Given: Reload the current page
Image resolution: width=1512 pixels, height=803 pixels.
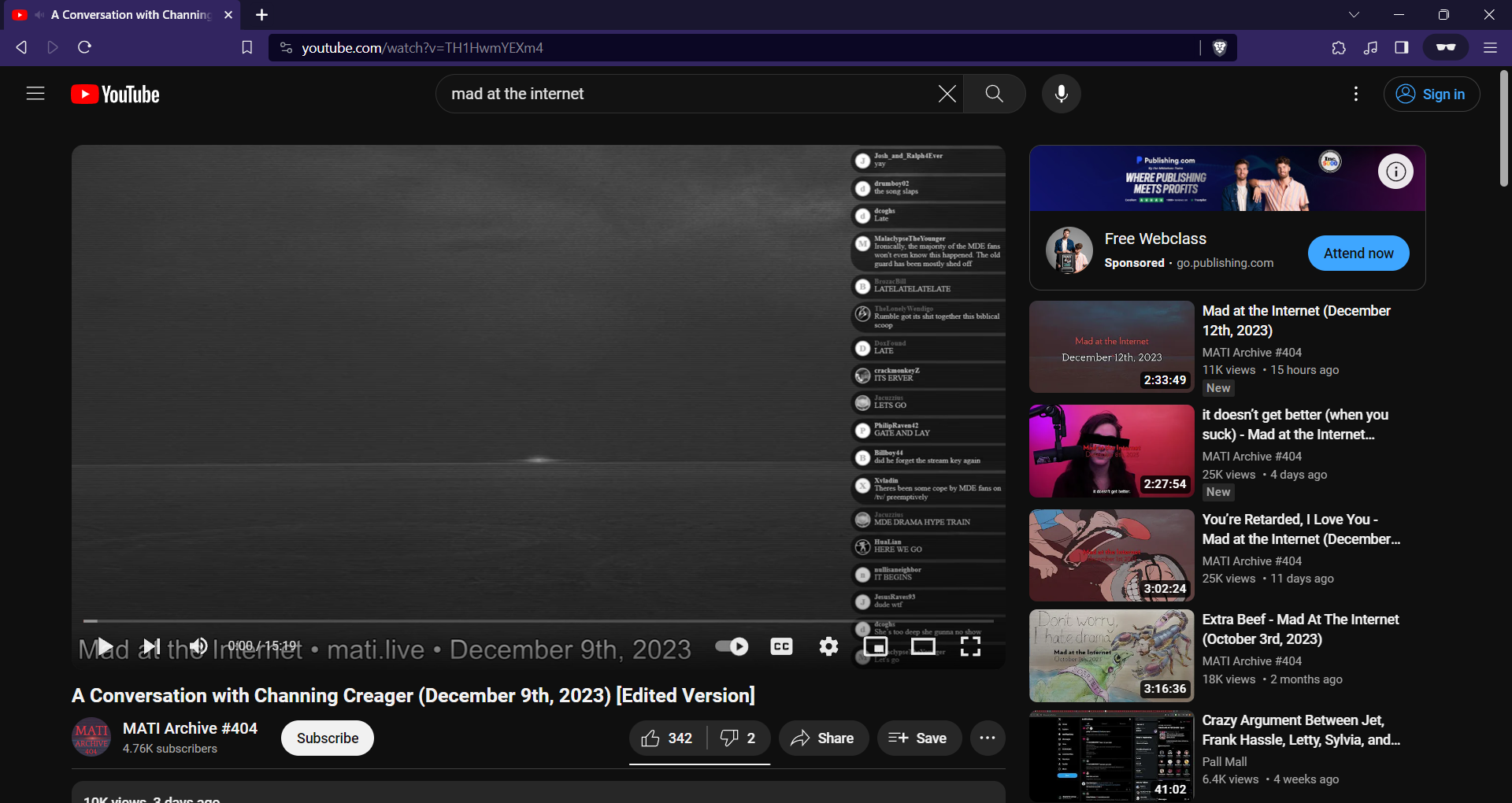Looking at the screenshot, I should tap(85, 47).
